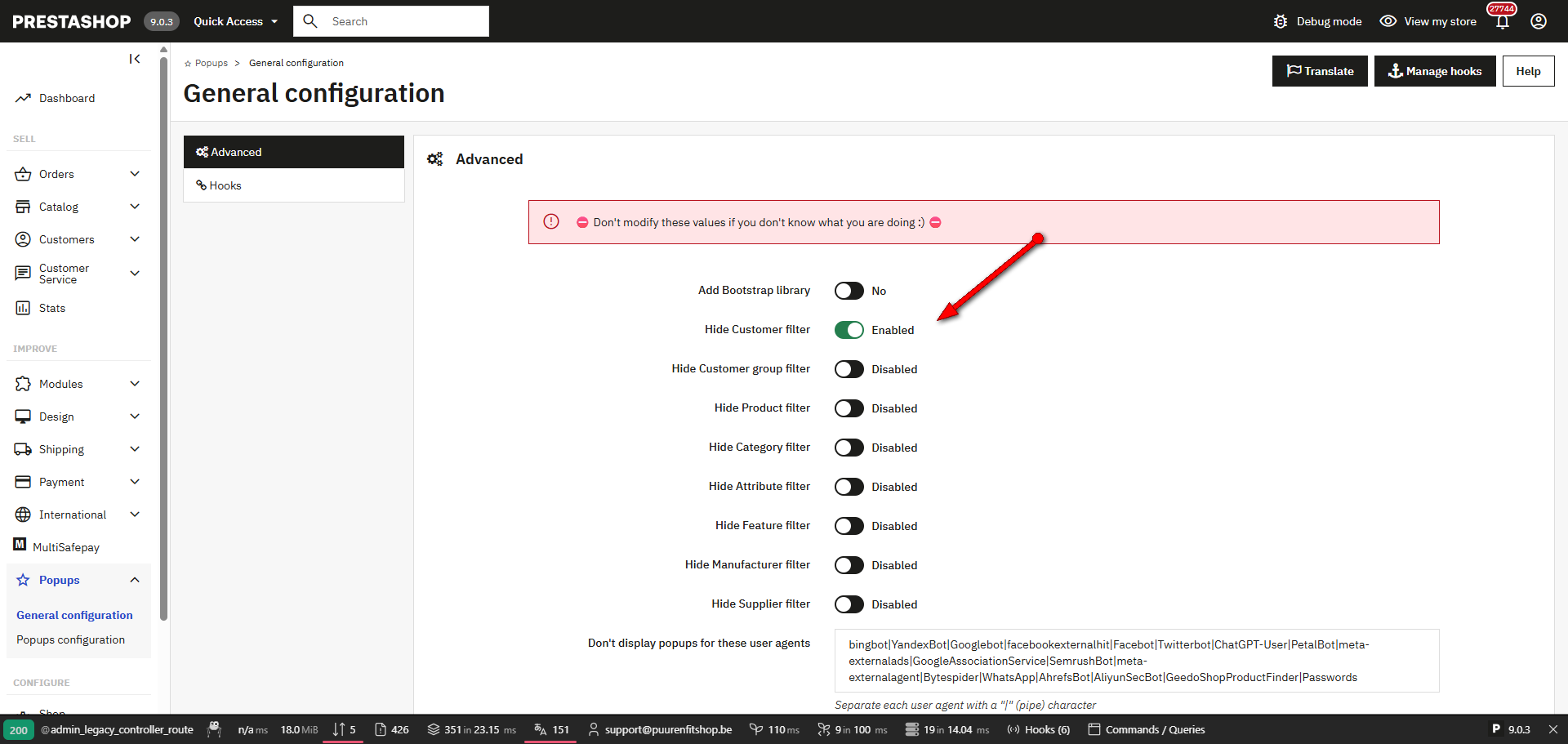Open the Hooks (6) toolbar panel
This screenshot has width=1568, height=744.
pyautogui.click(x=1038, y=729)
